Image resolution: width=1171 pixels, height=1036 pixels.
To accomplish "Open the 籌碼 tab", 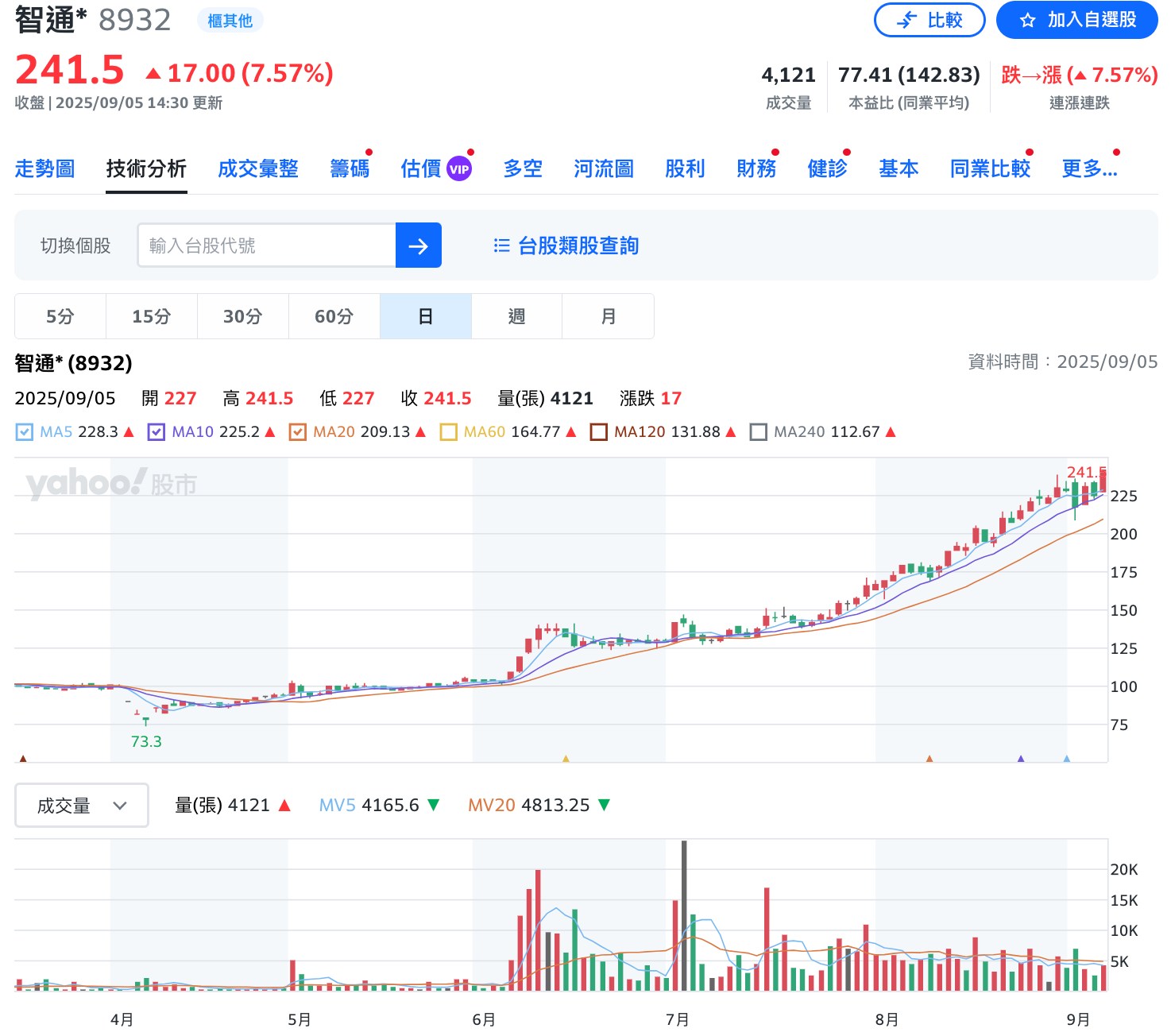I will (350, 168).
